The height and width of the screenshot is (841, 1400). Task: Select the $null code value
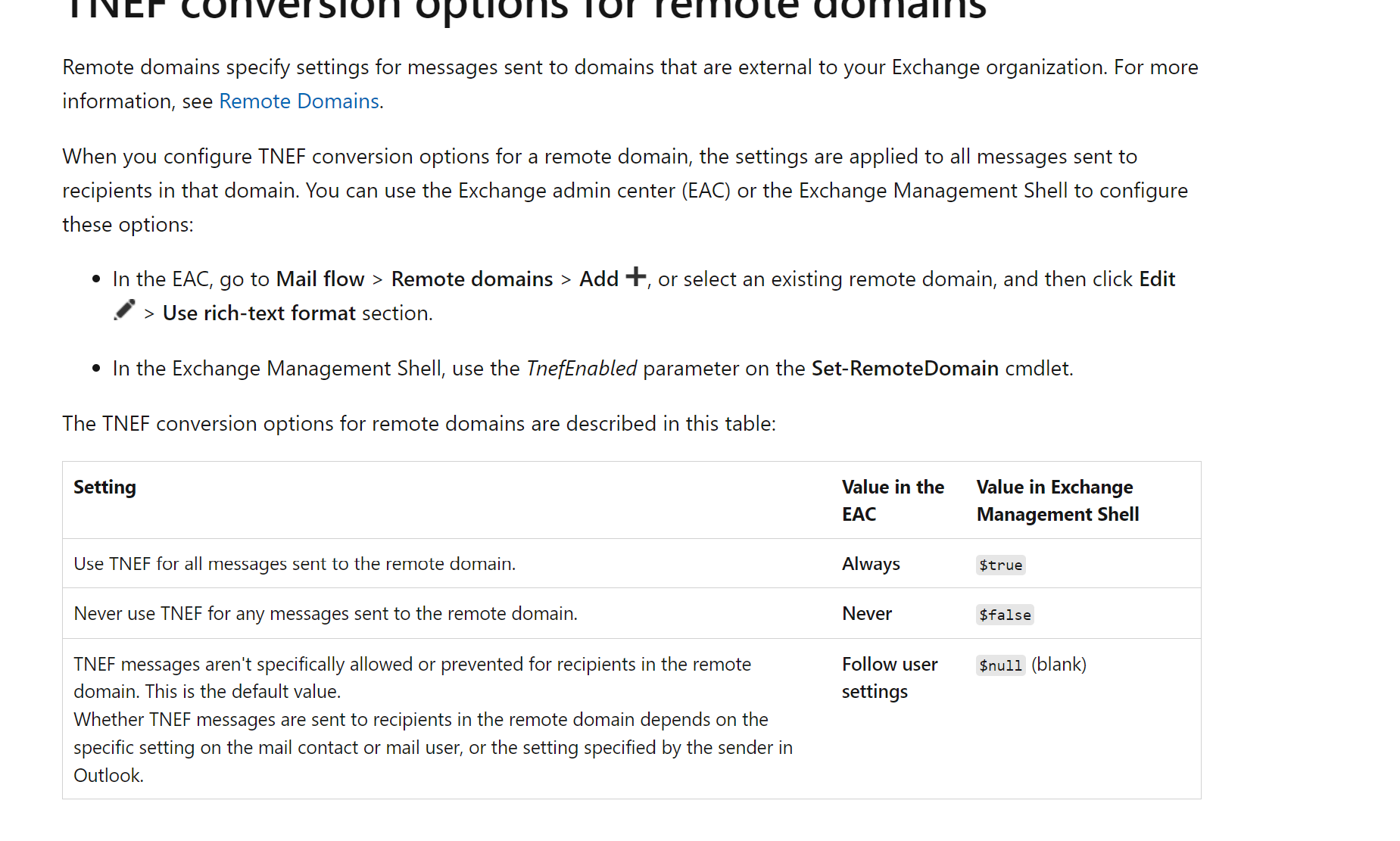(x=1000, y=665)
